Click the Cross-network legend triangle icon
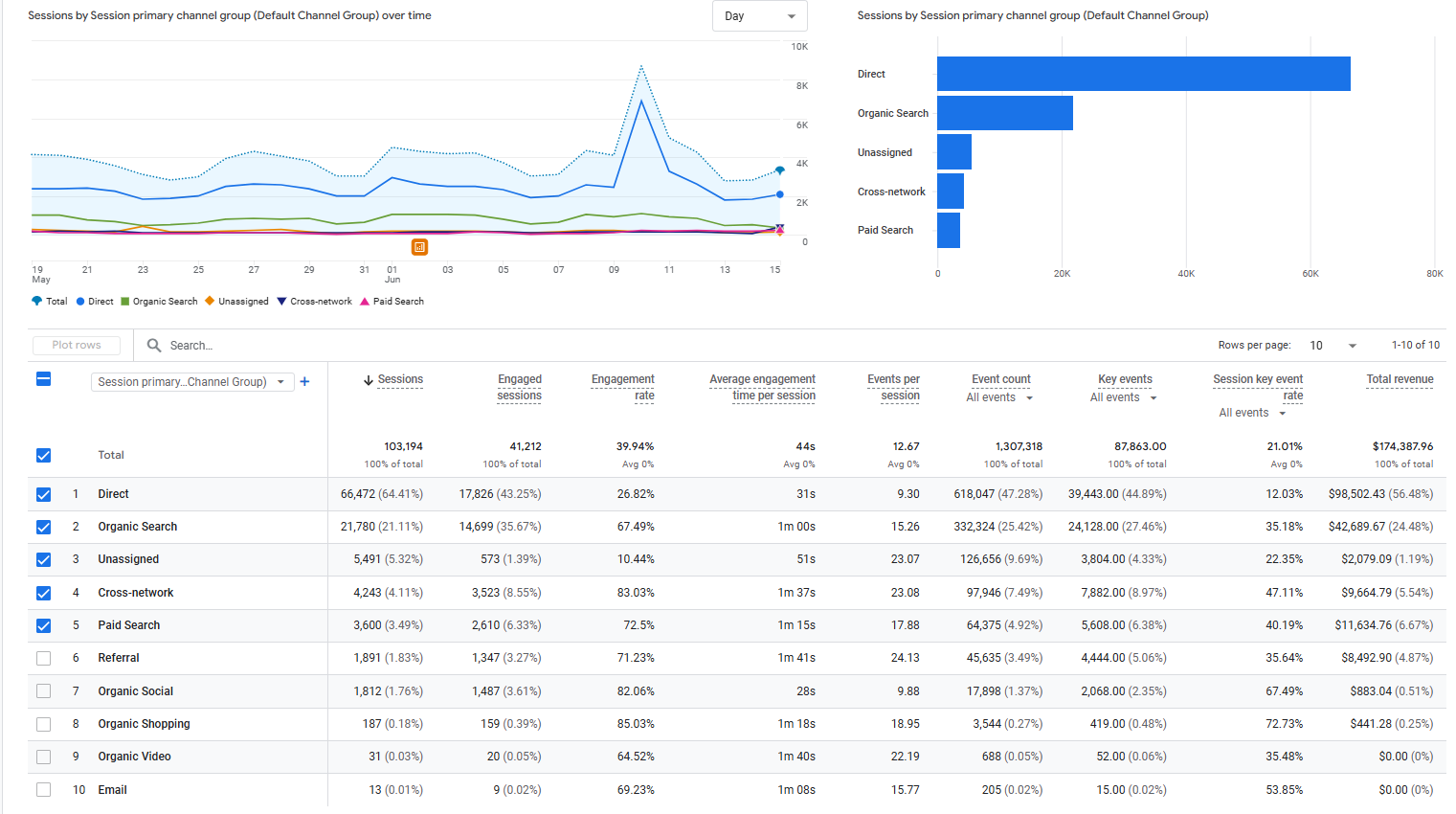This screenshot has height=814, width=1456. pyautogui.click(x=281, y=302)
